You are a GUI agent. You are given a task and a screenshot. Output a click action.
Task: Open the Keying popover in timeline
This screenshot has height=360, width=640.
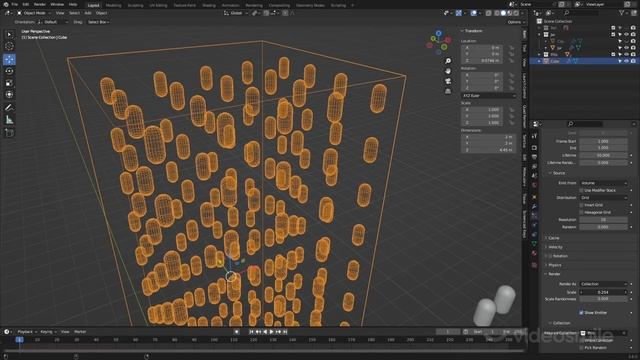click(48, 332)
